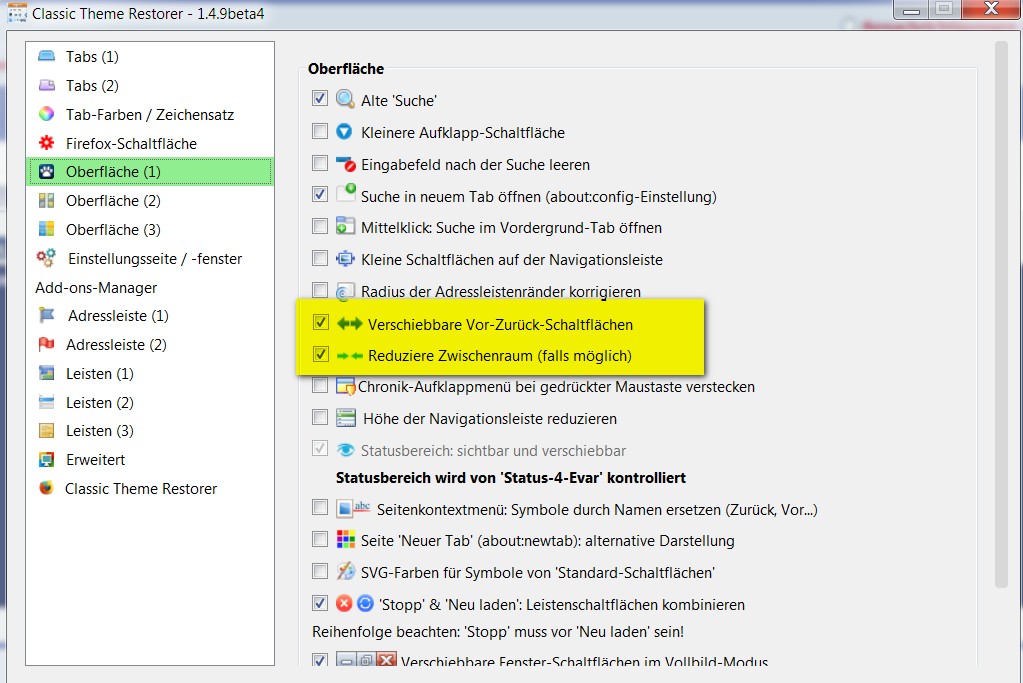
Task: Click the Firefox icon beside Classic Theme Restorer
Action: [x=46, y=488]
